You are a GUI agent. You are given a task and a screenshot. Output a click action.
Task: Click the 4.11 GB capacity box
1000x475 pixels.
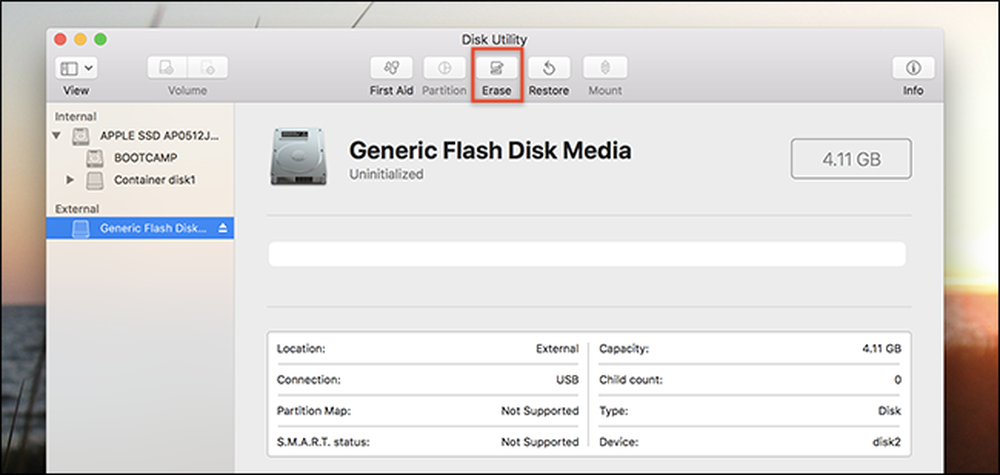851,159
